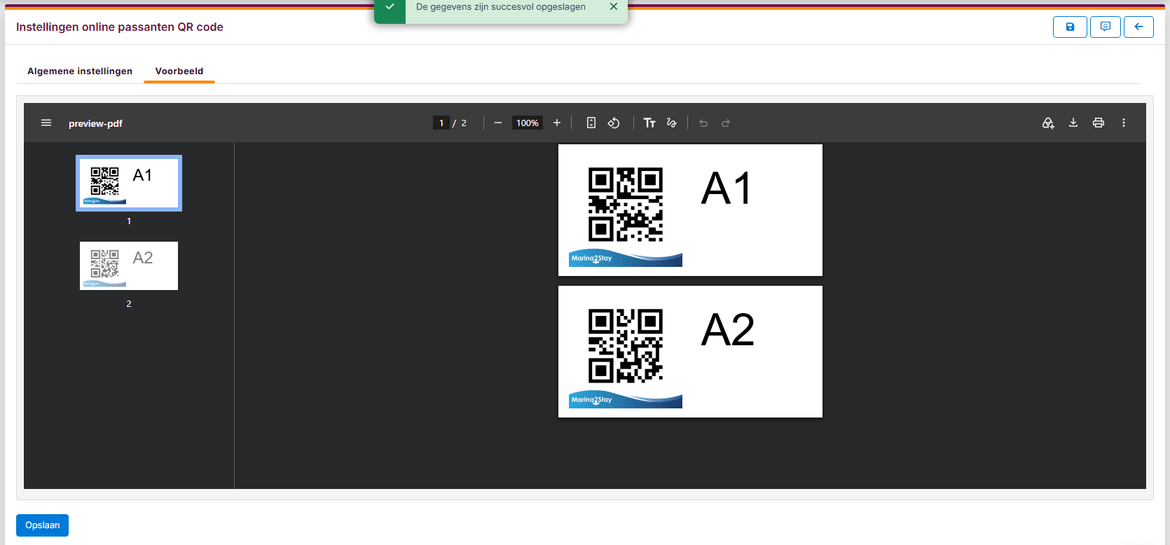Click the heading 'Instellingen online passanten QR code'
This screenshot has height=545, width=1170.
[119, 27]
